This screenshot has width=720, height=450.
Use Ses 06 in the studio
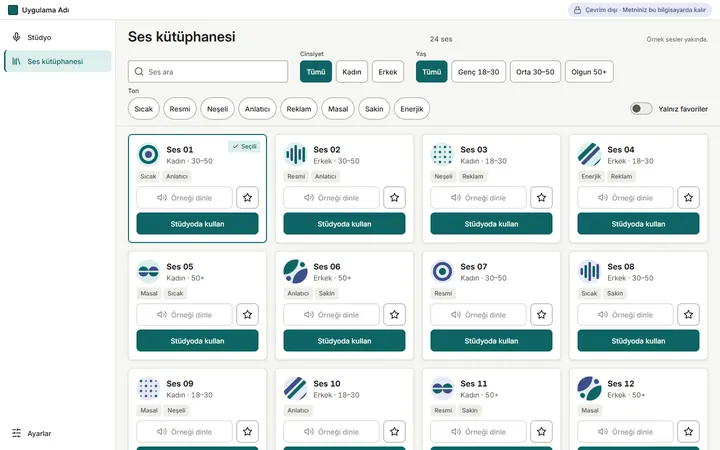click(344, 341)
